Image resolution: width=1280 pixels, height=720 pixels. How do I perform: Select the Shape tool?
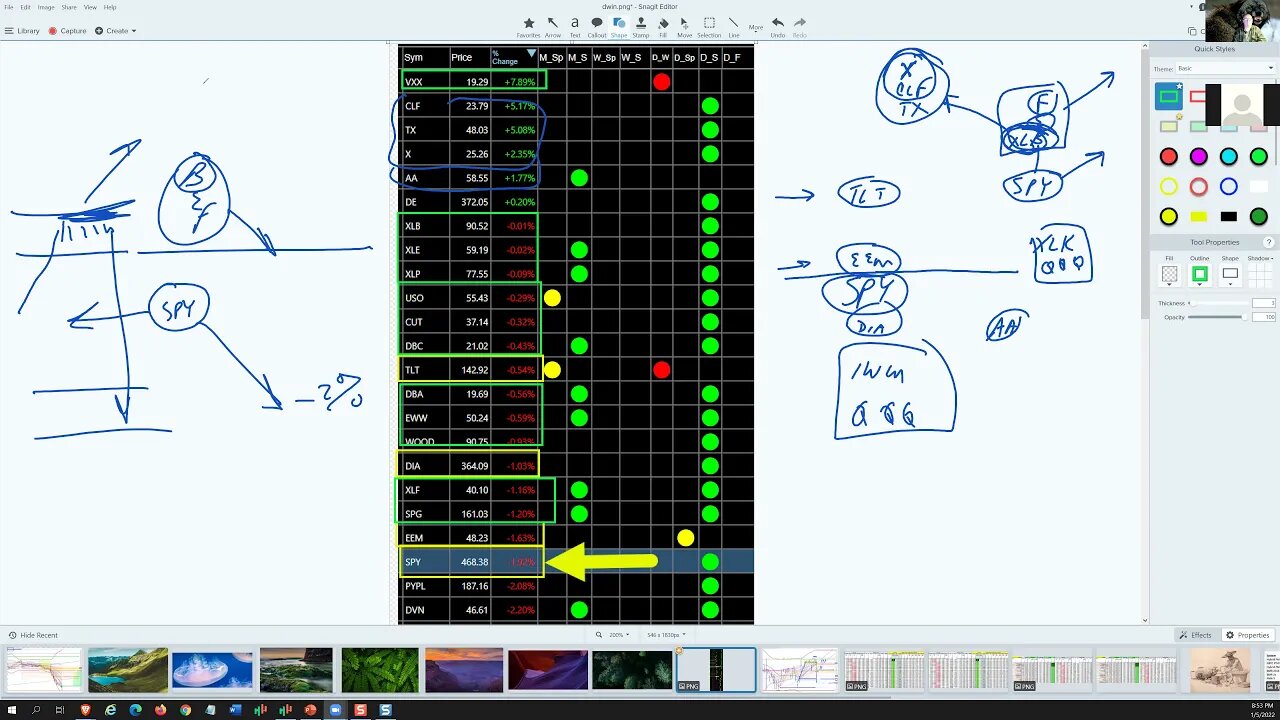(x=619, y=26)
